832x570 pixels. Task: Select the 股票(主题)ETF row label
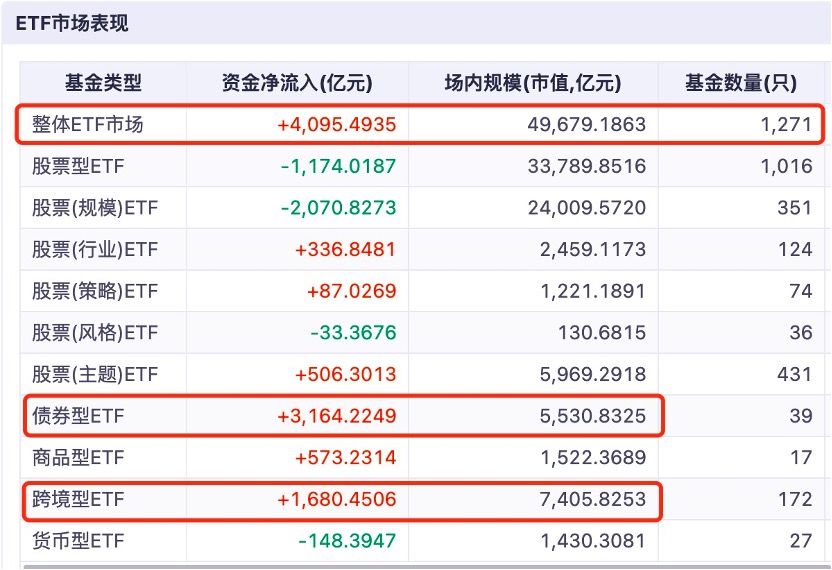[95, 374]
